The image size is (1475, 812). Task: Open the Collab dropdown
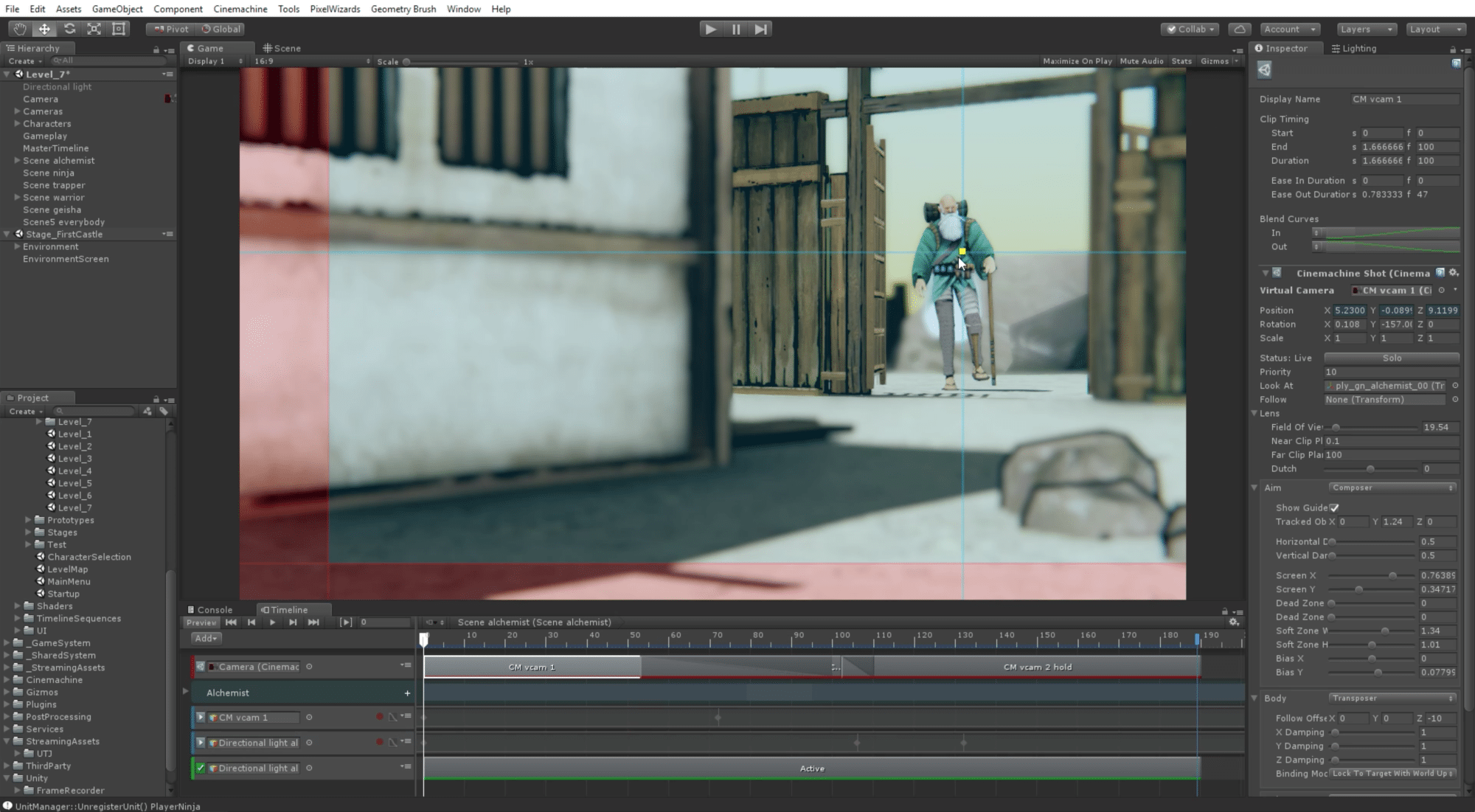(1190, 29)
